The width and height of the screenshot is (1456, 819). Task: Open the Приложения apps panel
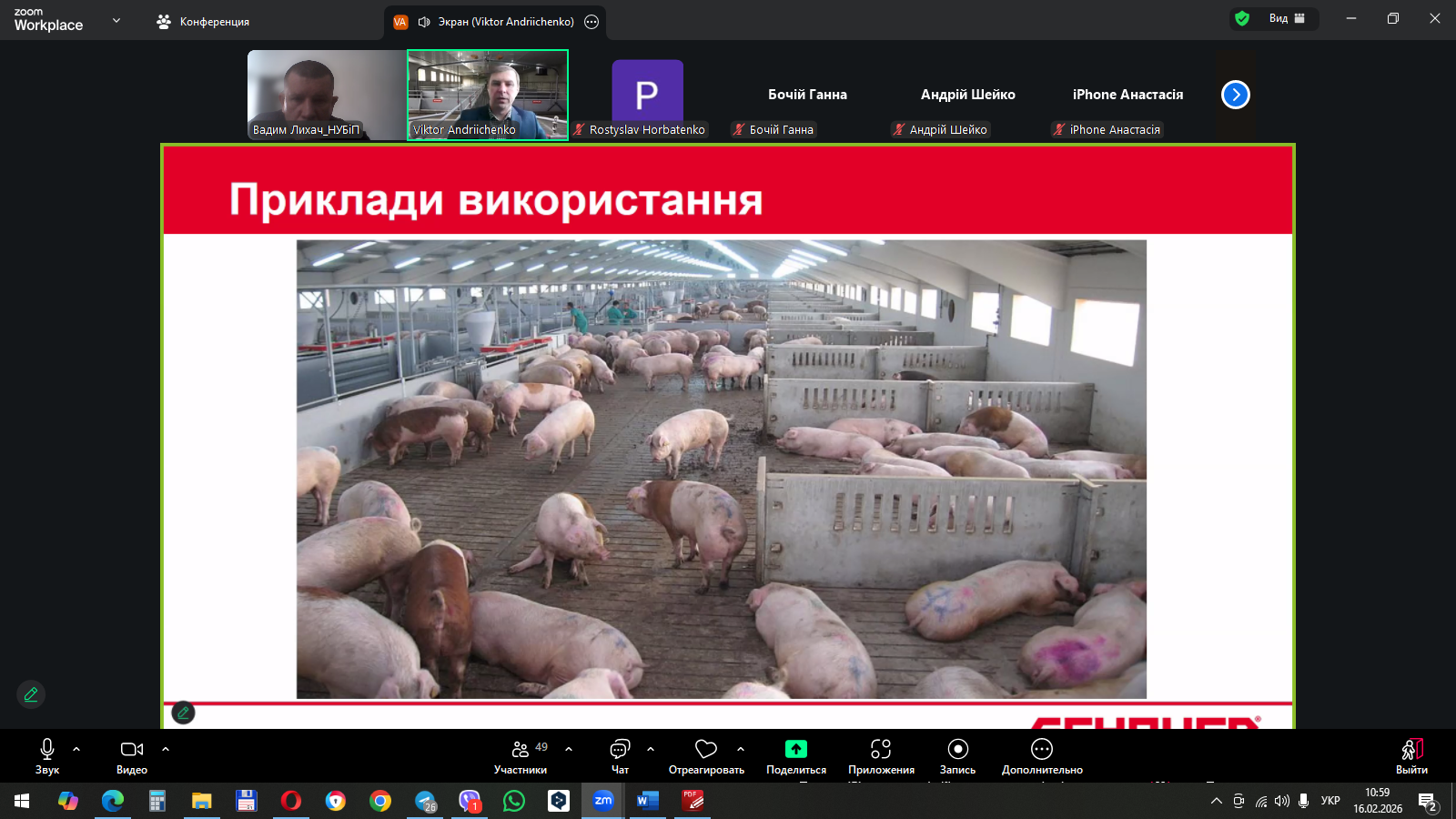tap(881, 756)
